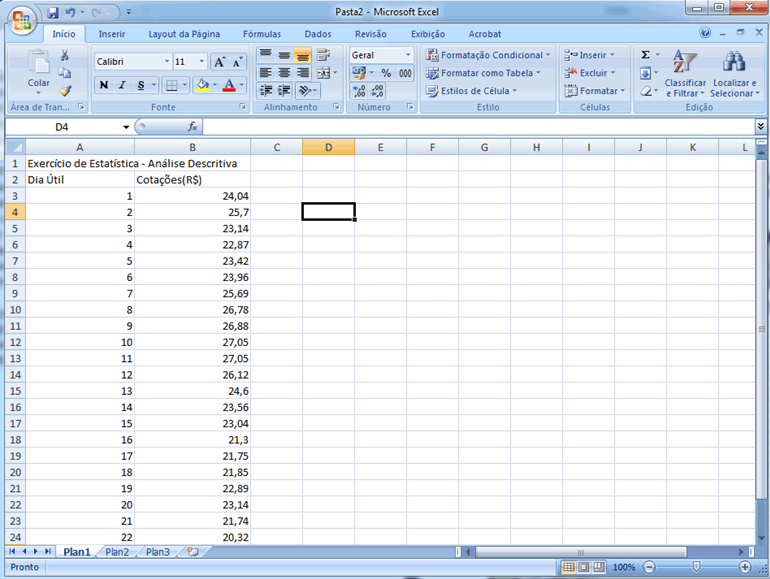Click the insert function fx icon
The width and height of the screenshot is (770, 579).
click(193, 127)
